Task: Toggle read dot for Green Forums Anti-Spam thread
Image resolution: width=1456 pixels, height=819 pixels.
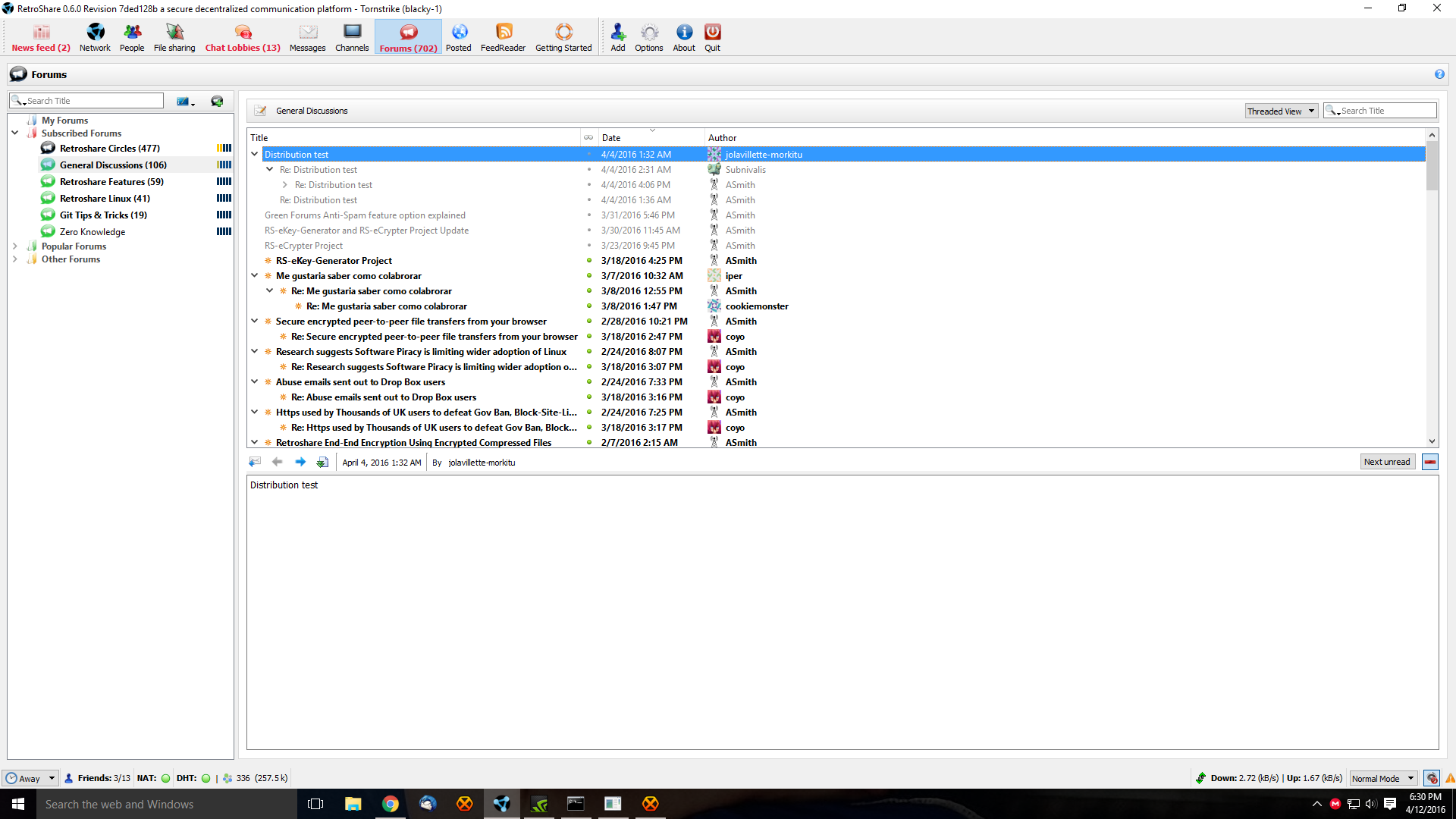Action: [x=589, y=215]
